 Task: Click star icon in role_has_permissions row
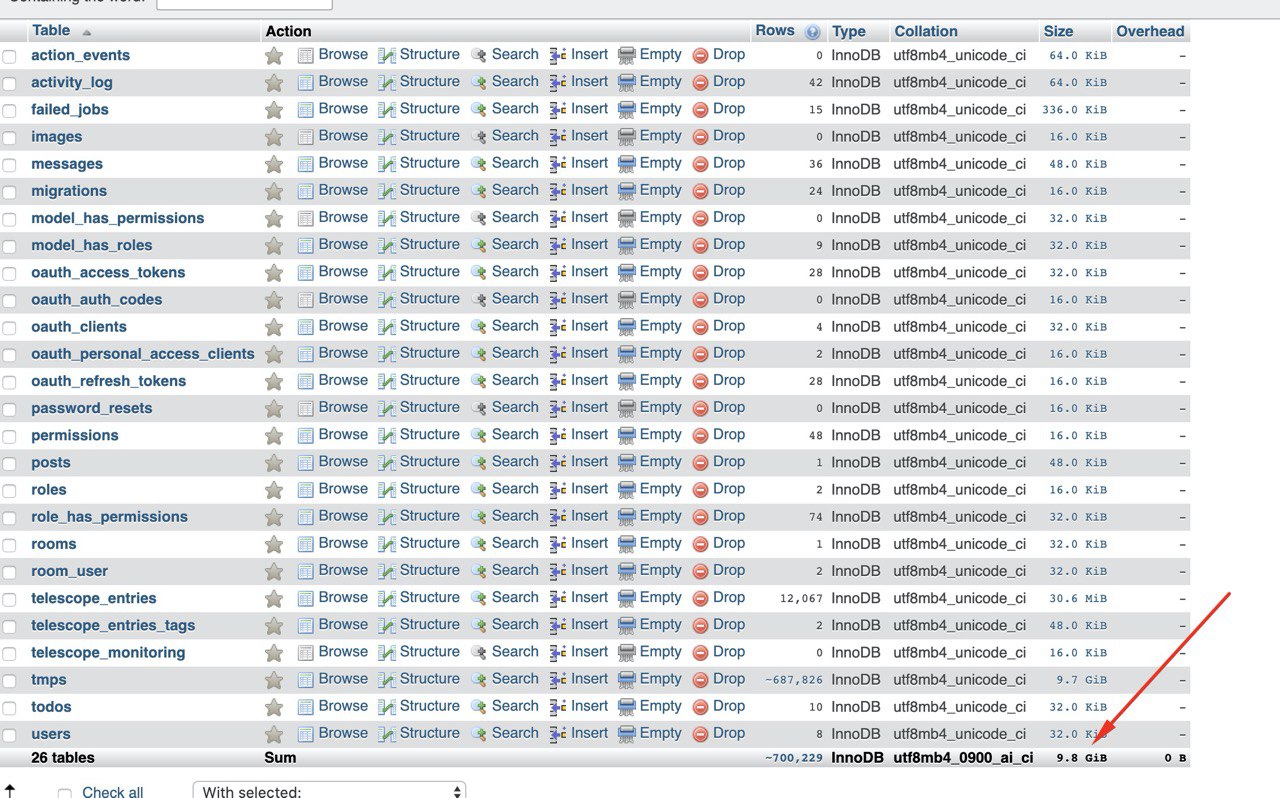click(x=274, y=518)
